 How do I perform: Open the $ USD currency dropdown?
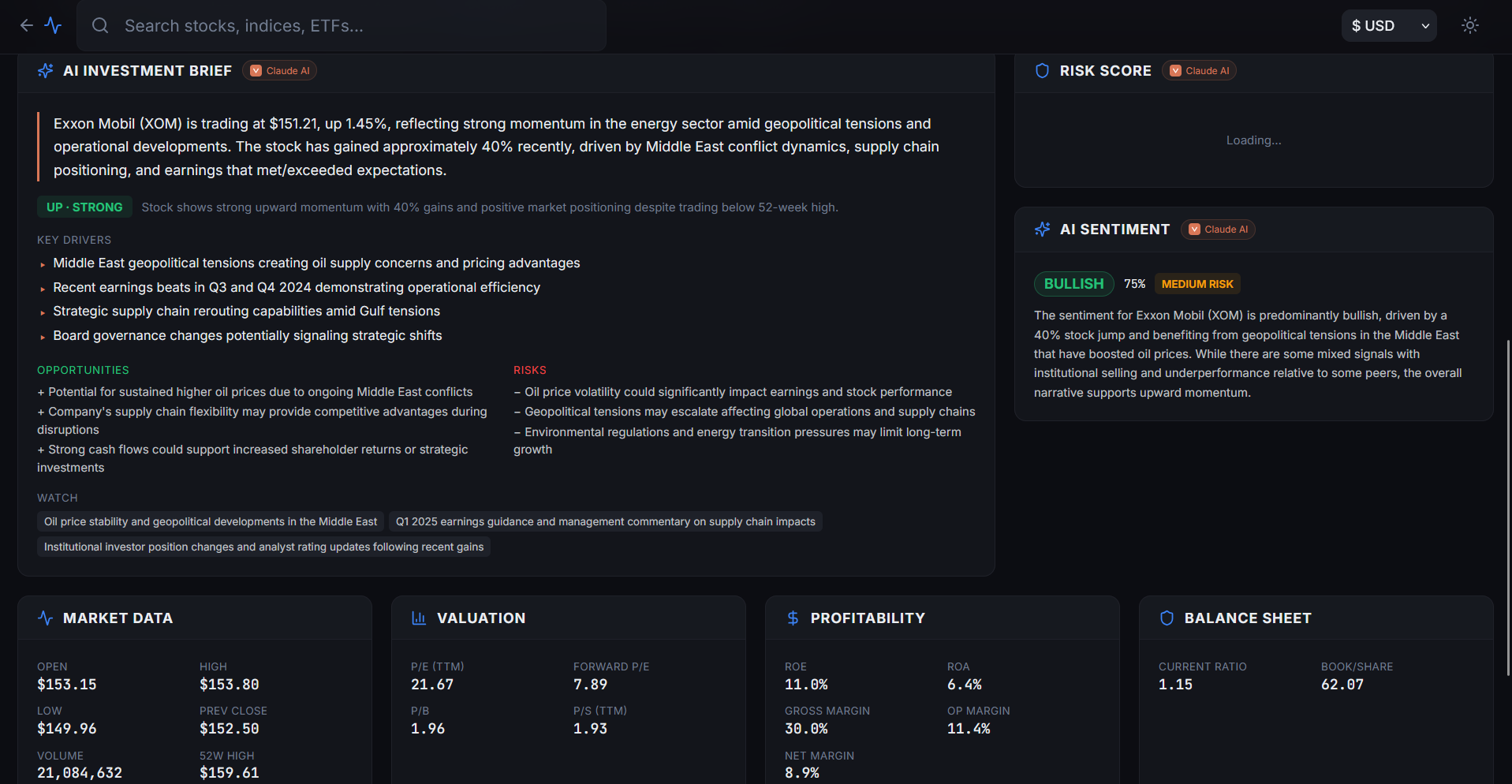coord(1389,26)
